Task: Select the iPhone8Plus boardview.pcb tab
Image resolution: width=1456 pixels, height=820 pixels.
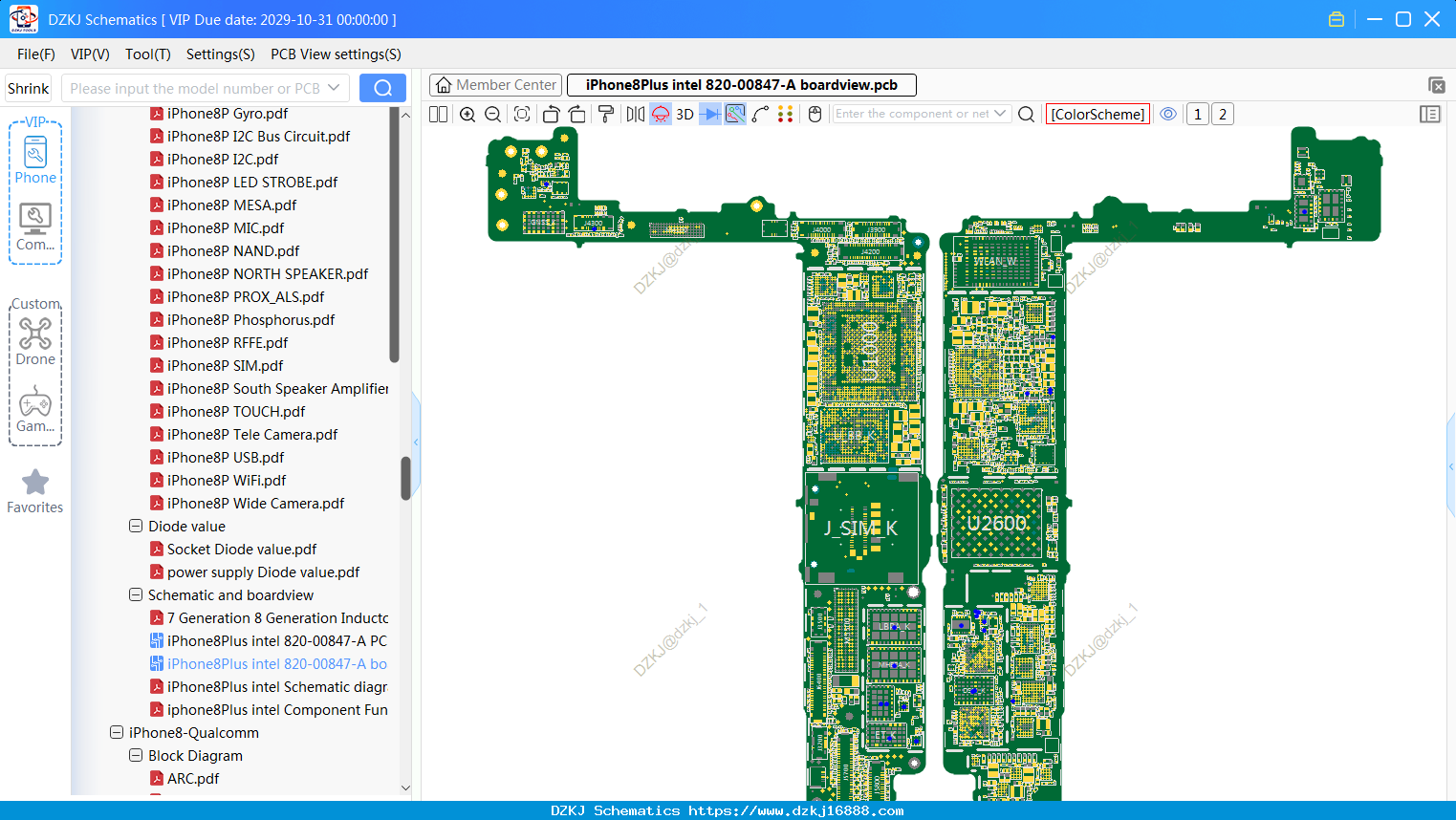Action: 742,85
